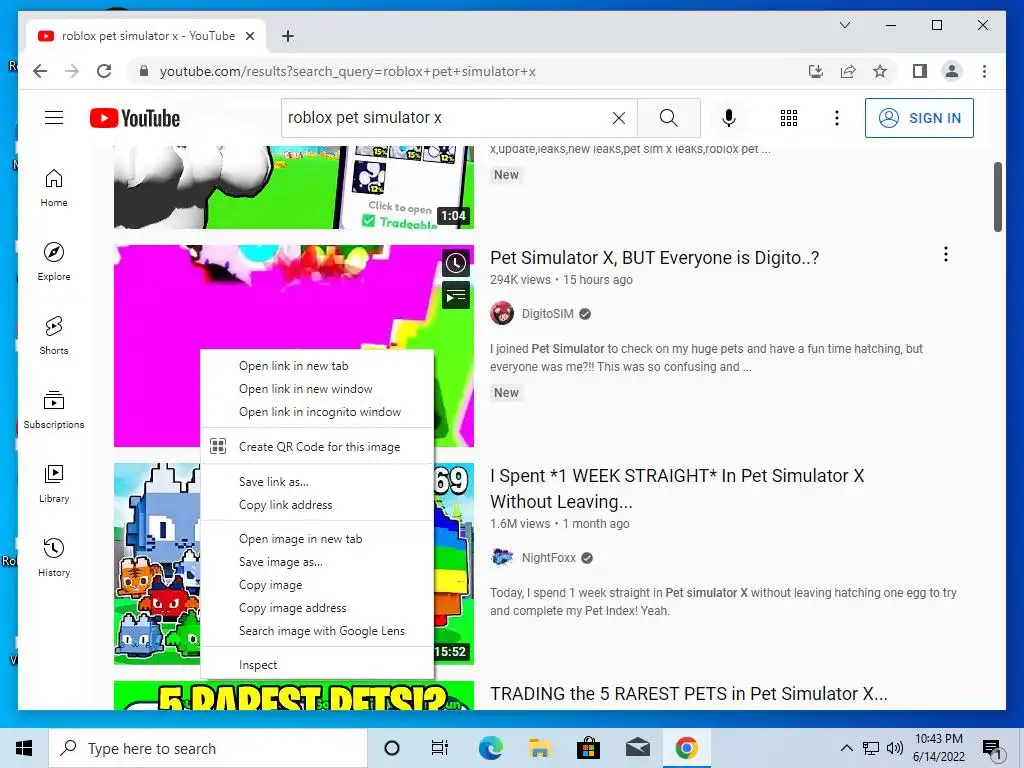The image size is (1024, 768).
Task: Close the YouTube tab
Action: (249, 36)
